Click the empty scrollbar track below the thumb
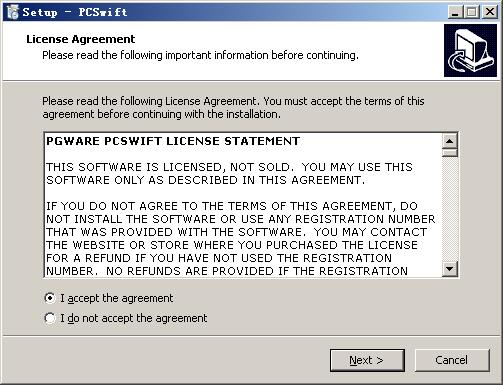 [450, 209]
